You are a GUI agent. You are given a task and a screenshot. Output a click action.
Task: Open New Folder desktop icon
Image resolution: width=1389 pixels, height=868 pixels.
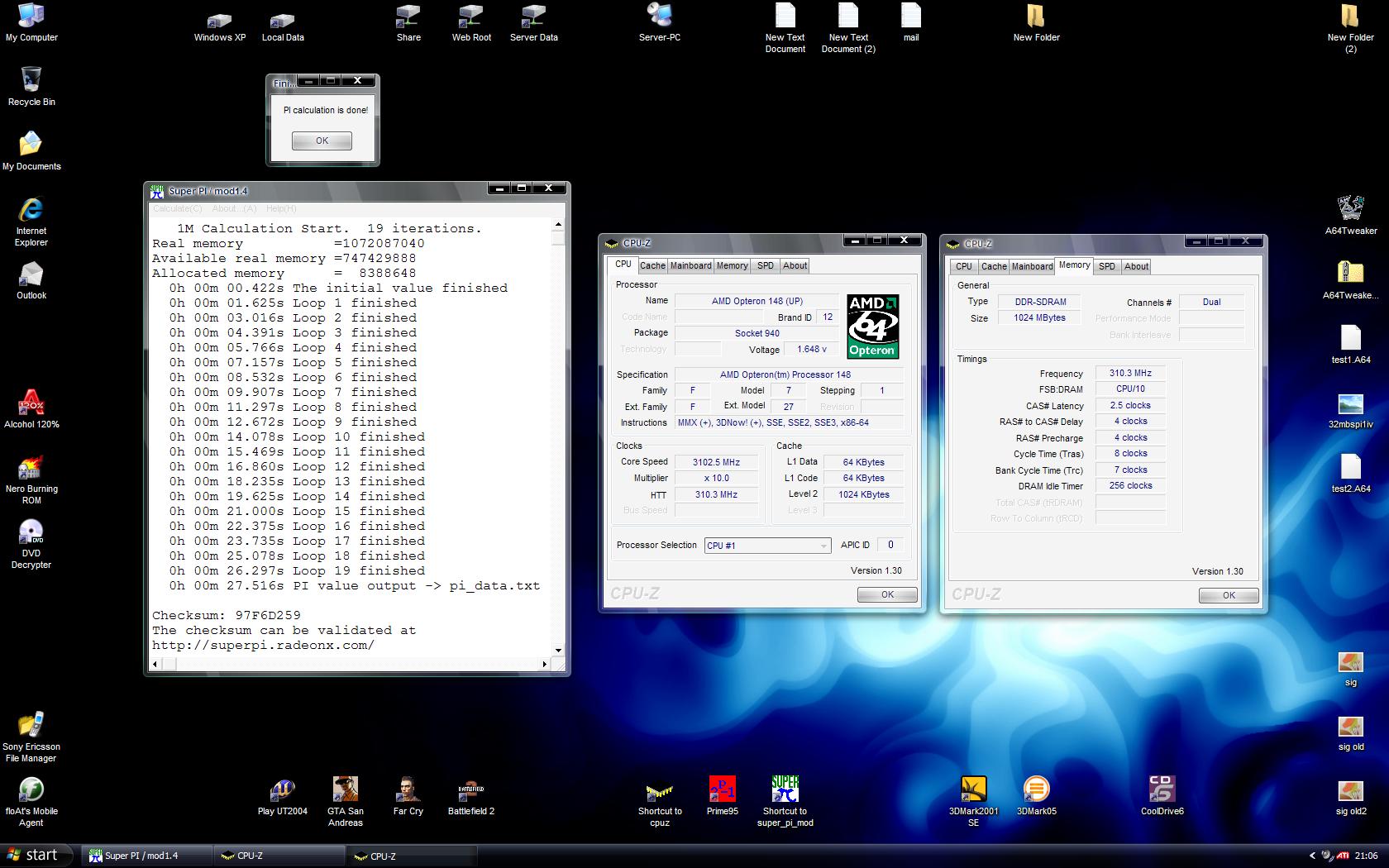click(x=1037, y=22)
